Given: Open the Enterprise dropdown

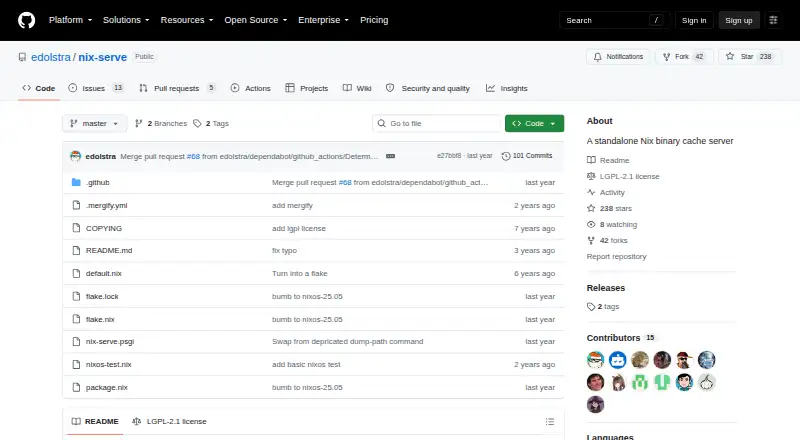Looking at the screenshot, I should pyautogui.click(x=323, y=20).
